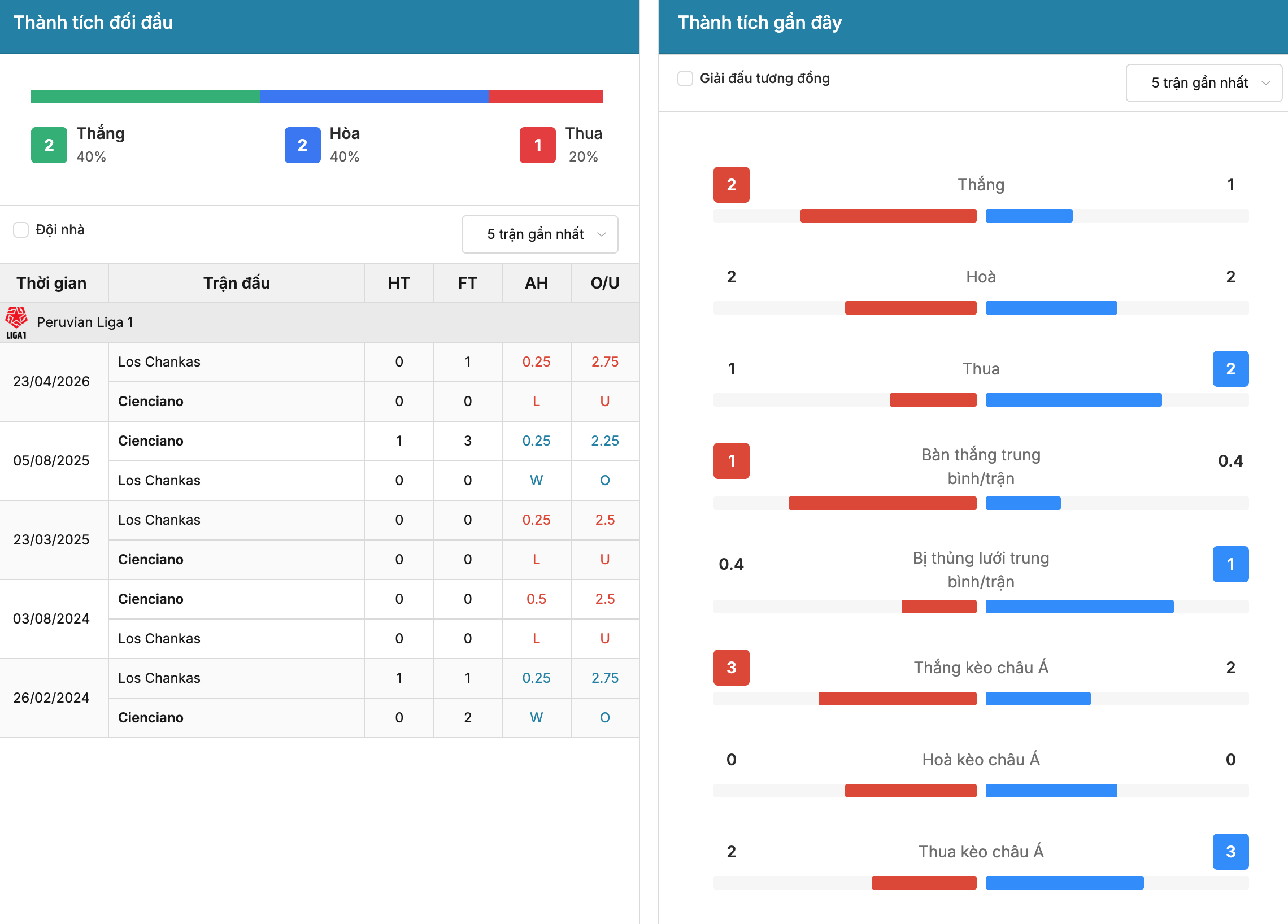Click the red 1 badge beside Bàn thắng trung bình/trận
The width and height of the screenshot is (1288, 924).
732,461
